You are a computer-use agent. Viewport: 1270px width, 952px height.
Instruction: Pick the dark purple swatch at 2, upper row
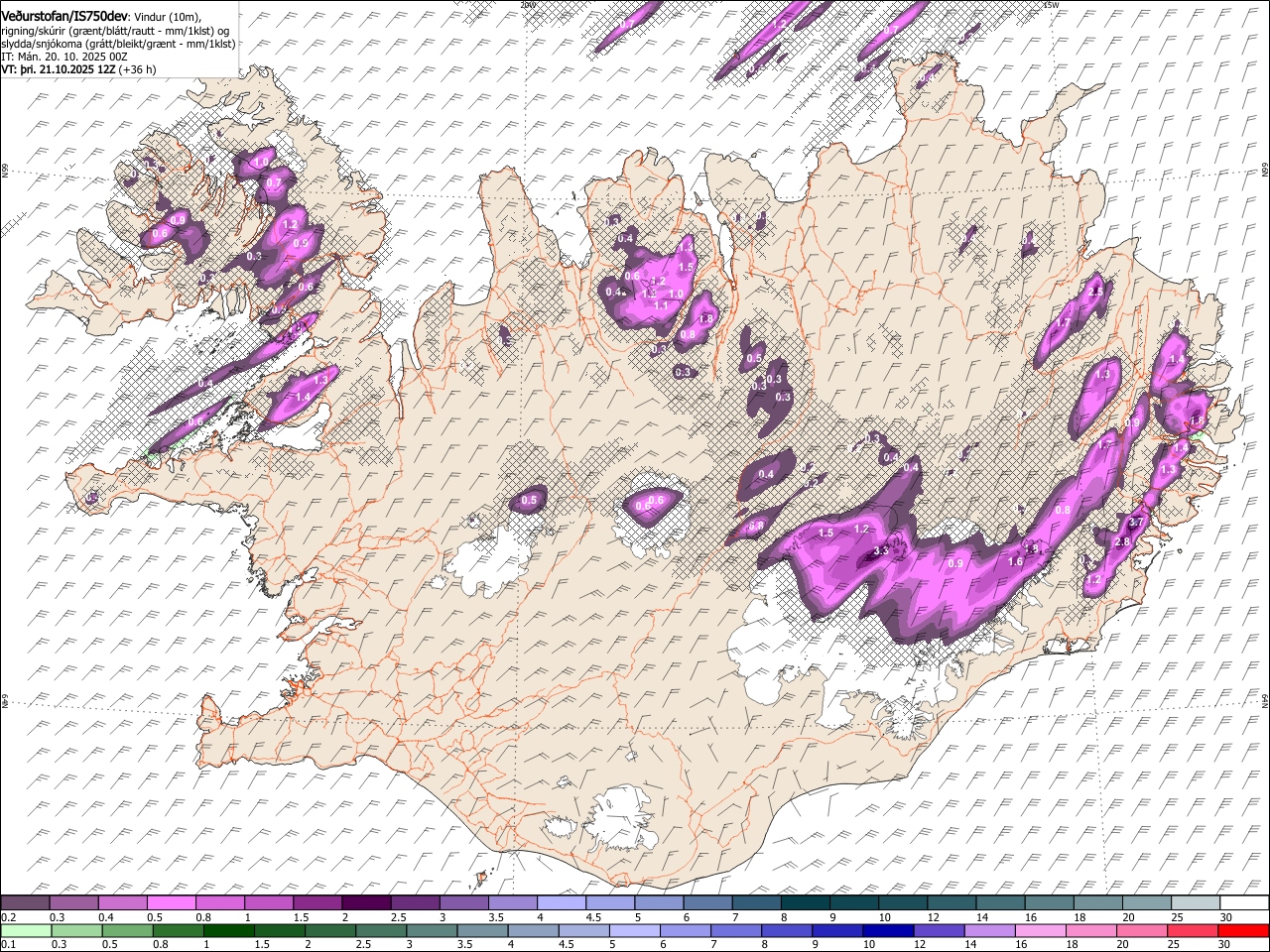tap(366, 903)
